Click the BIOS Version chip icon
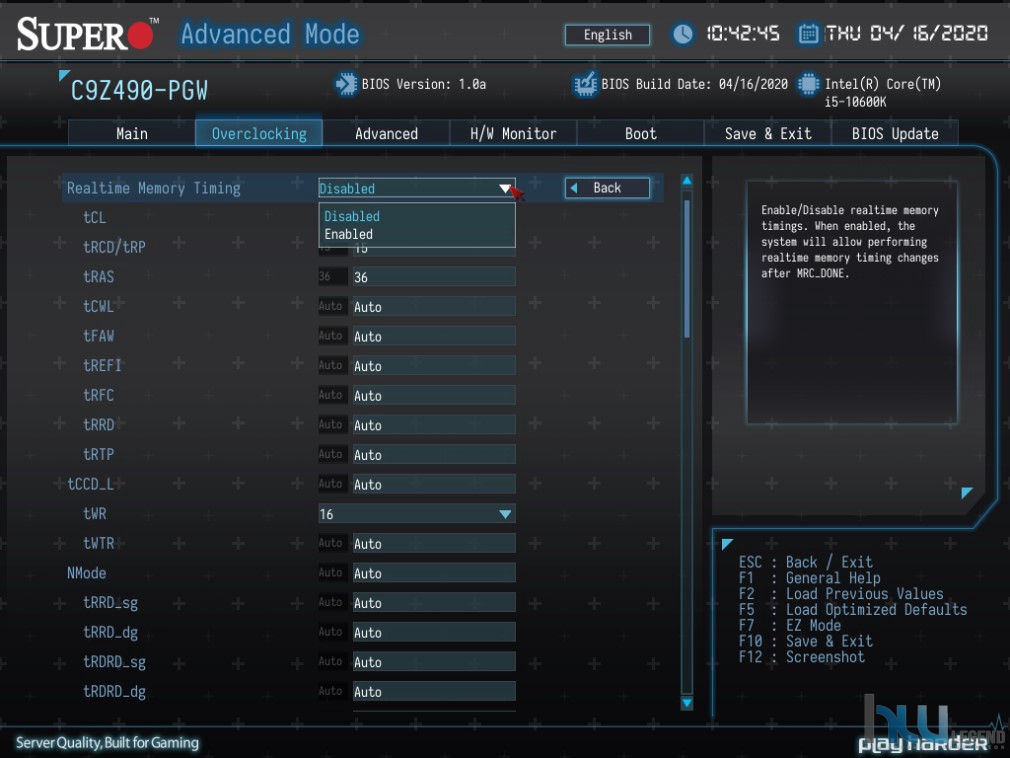1010x758 pixels. pos(346,84)
